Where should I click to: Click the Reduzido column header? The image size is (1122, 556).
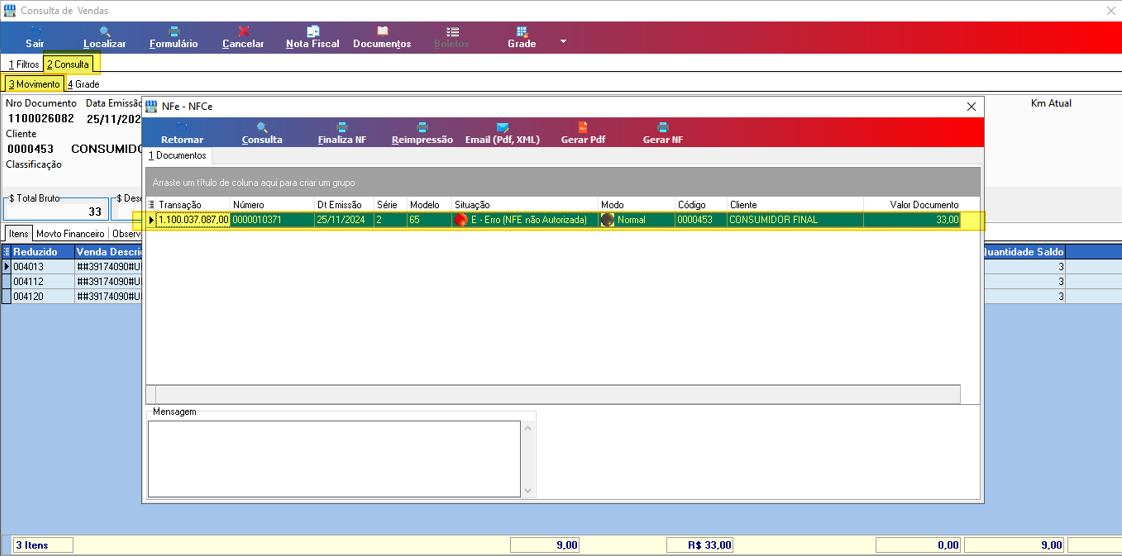[x=43, y=252]
